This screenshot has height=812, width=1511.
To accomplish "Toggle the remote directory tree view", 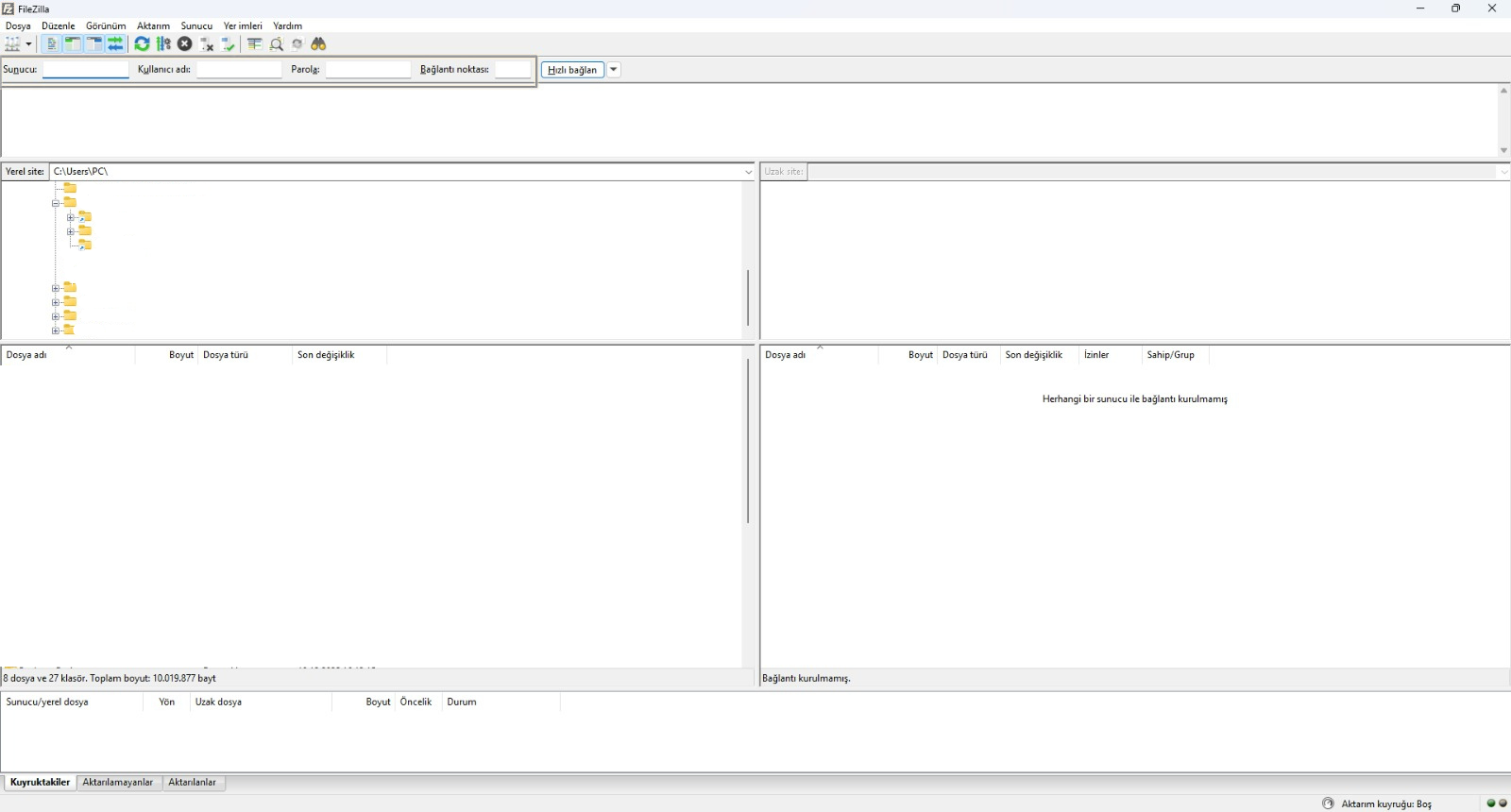I will pos(93,44).
